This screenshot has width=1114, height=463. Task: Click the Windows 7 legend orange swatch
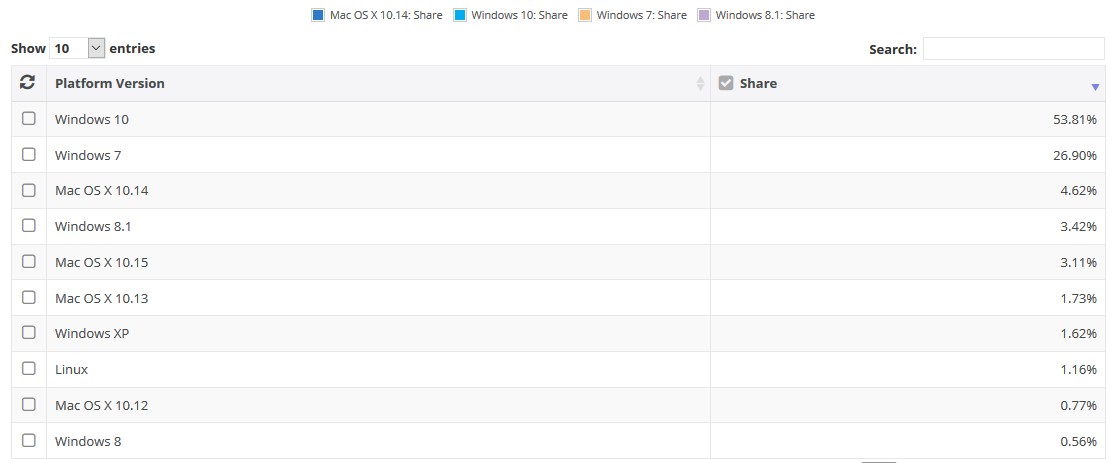[x=585, y=15]
